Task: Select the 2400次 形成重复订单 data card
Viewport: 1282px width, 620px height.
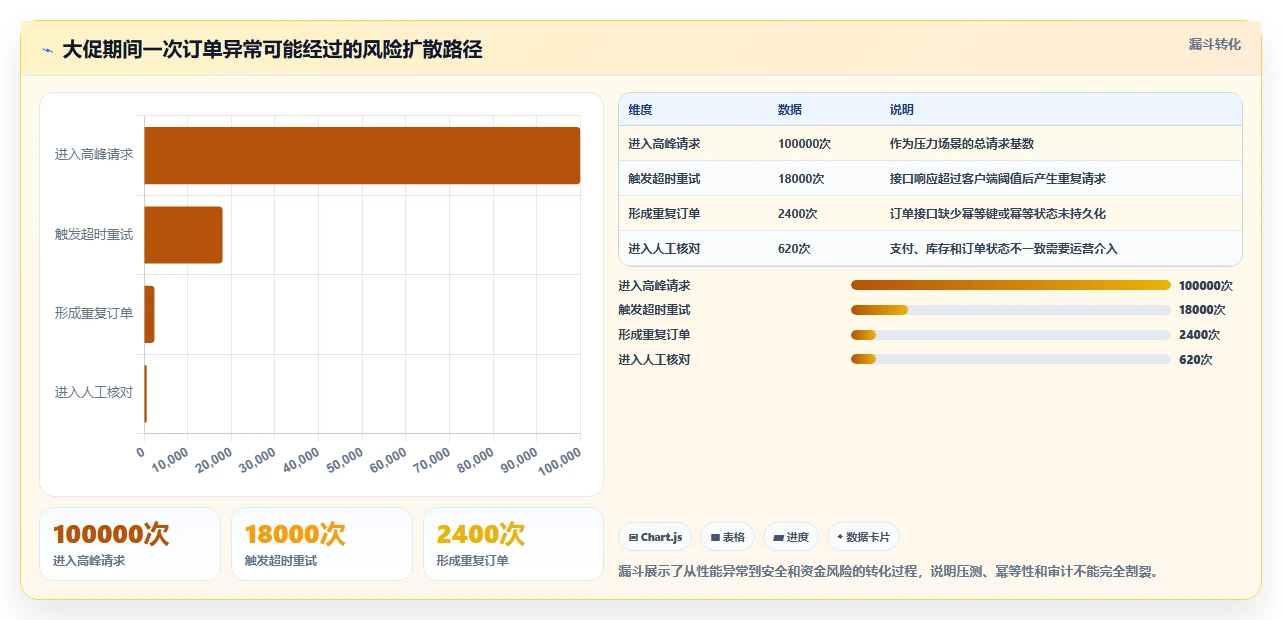Action: pyautogui.click(x=514, y=544)
